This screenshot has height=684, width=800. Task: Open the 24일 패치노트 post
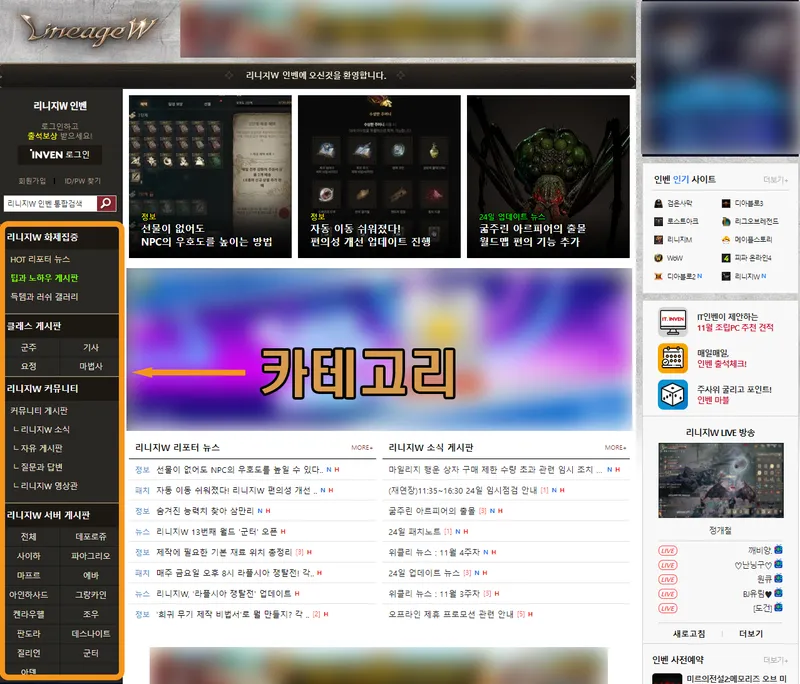(x=414, y=531)
